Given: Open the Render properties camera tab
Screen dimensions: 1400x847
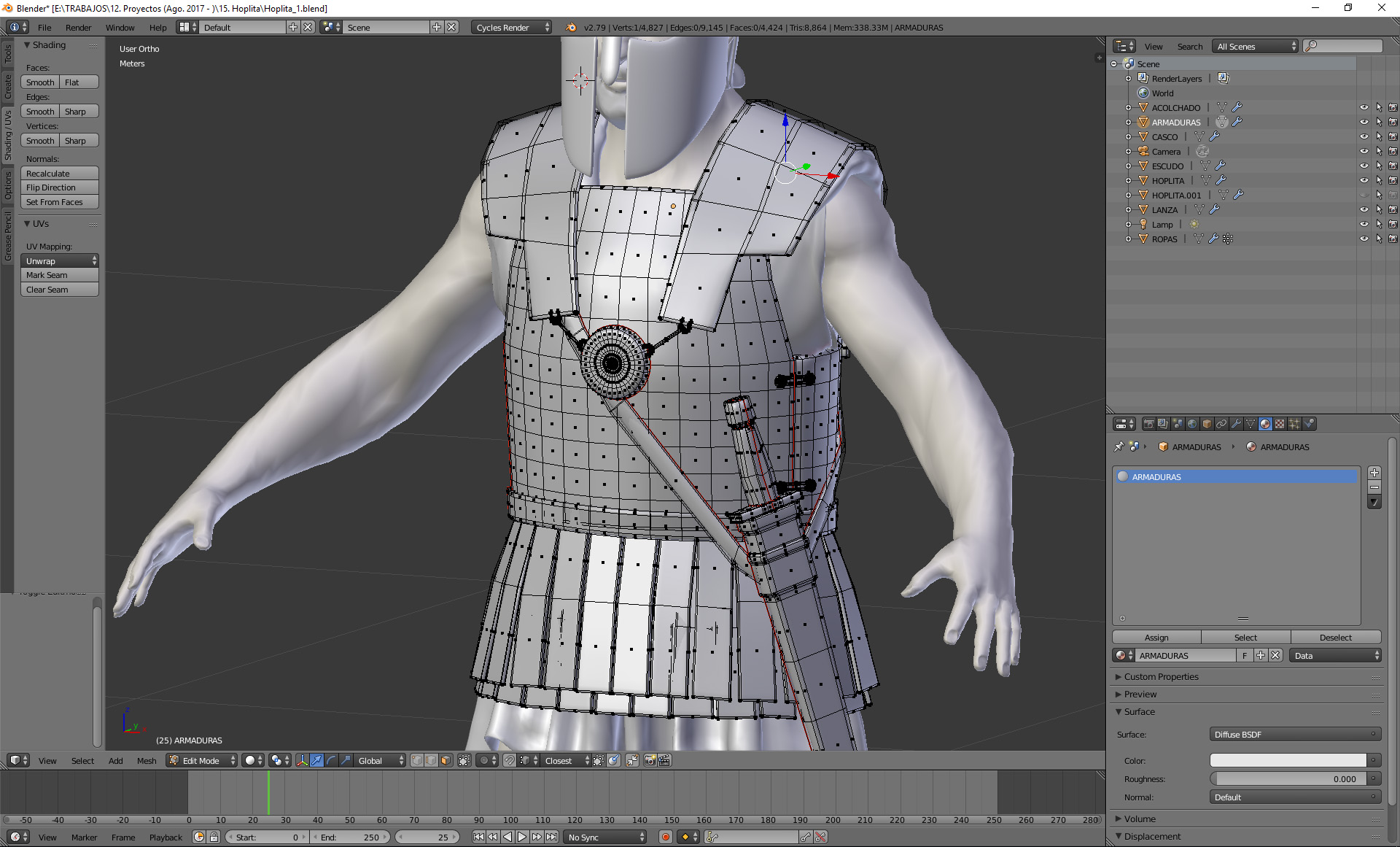Looking at the screenshot, I should 1148,424.
